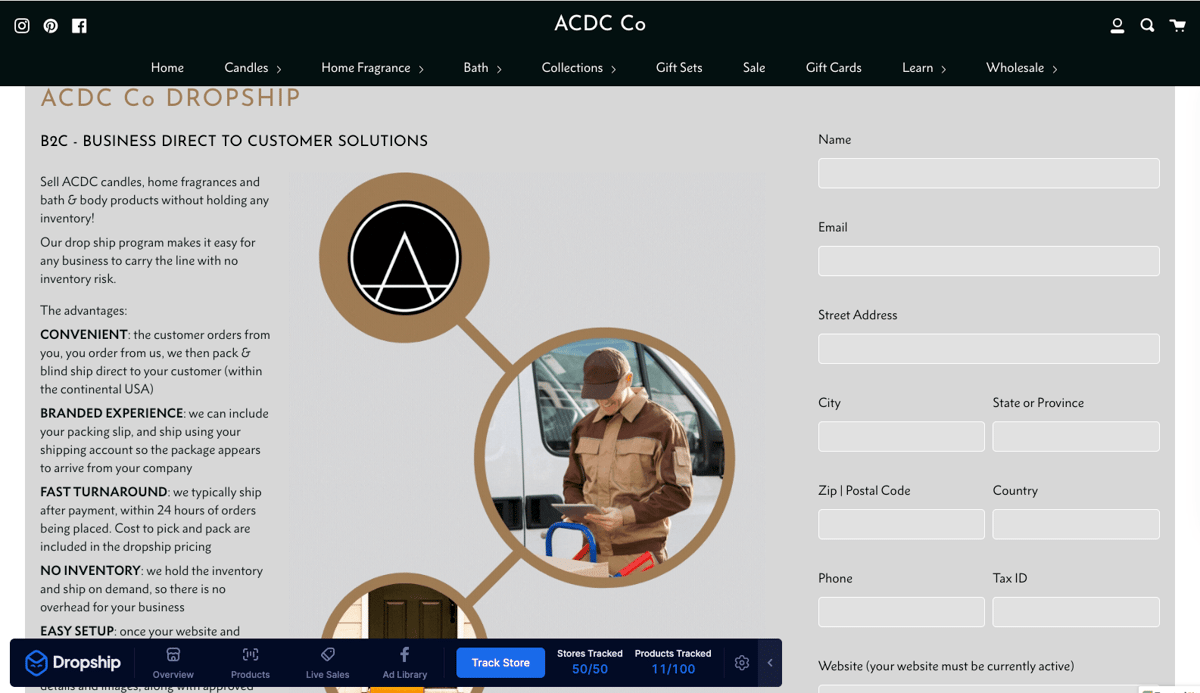Image resolution: width=1200 pixels, height=693 pixels.
Task: Open the Sale page
Action: point(754,68)
